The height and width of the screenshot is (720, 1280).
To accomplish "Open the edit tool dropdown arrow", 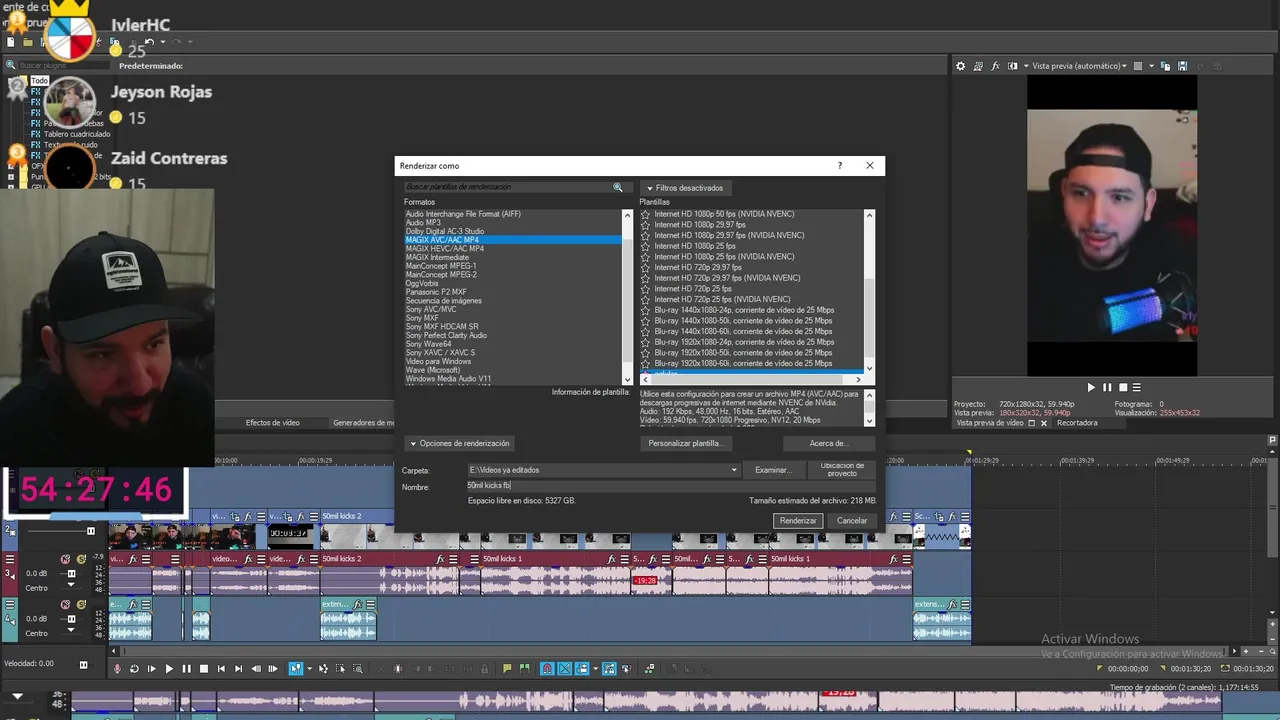I will (x=309, y=669).
